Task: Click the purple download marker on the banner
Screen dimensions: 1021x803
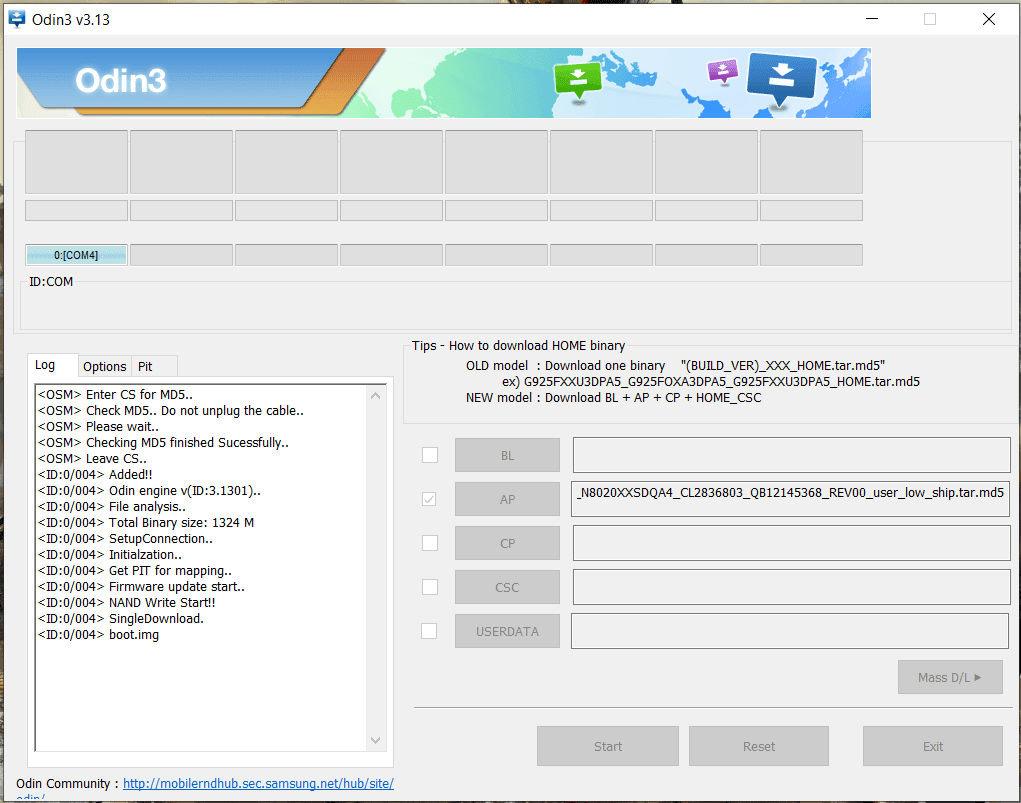Action: [723, 71]
